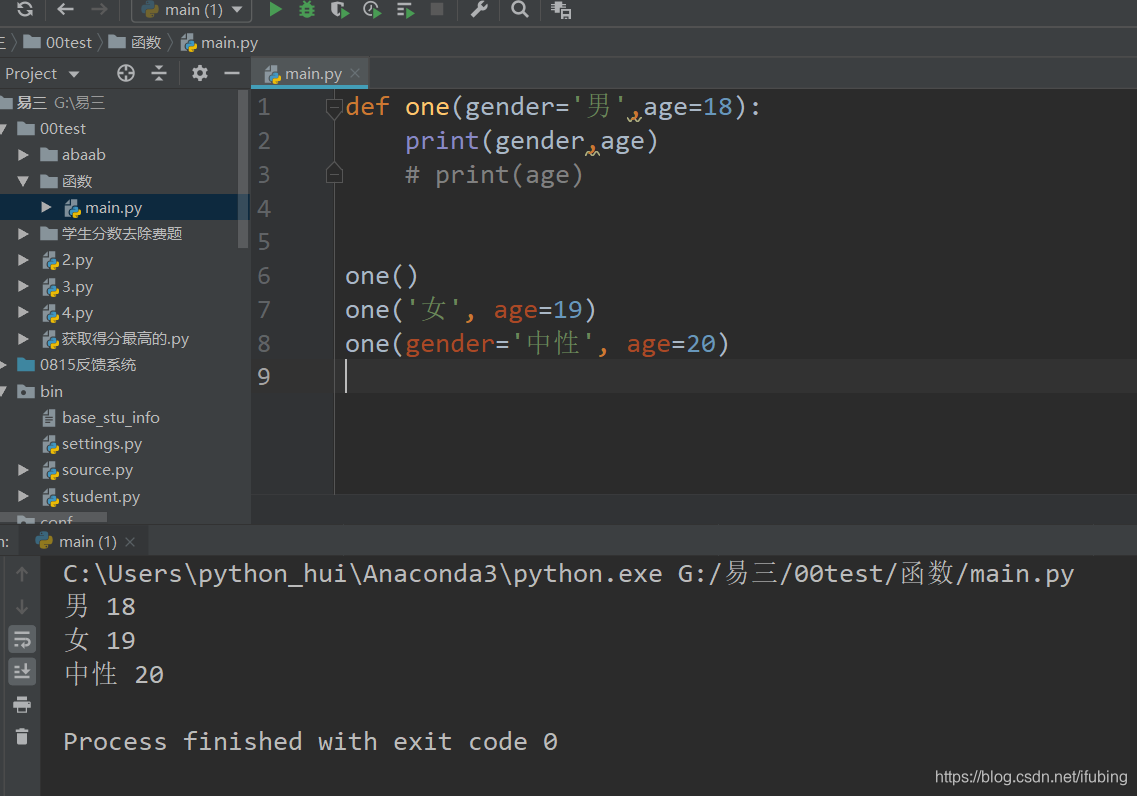
Task: Open Search Everywhere magnifier
Action: (x=519, y=9)
